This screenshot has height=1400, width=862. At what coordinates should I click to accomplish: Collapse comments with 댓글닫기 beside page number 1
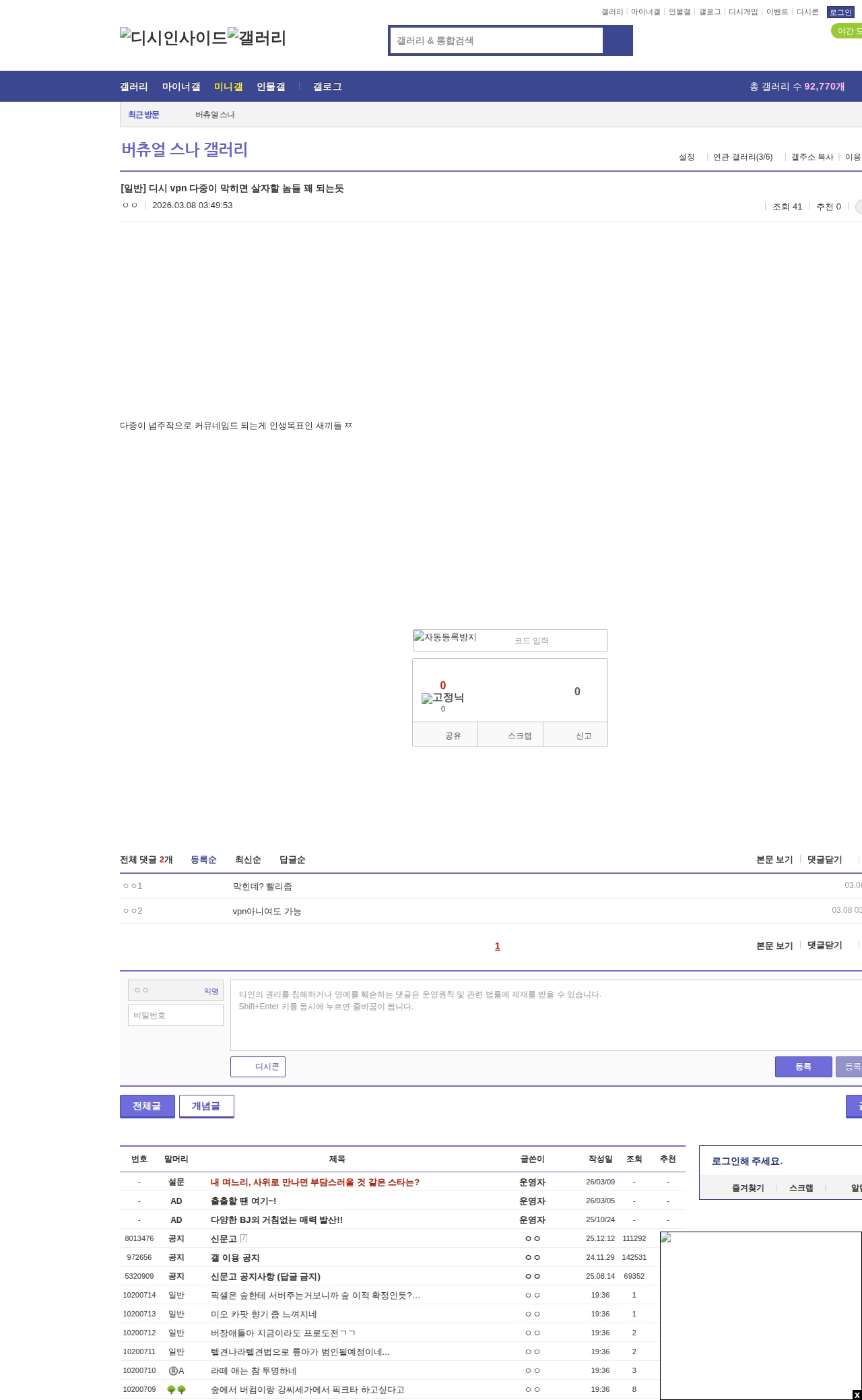[825, 946]
